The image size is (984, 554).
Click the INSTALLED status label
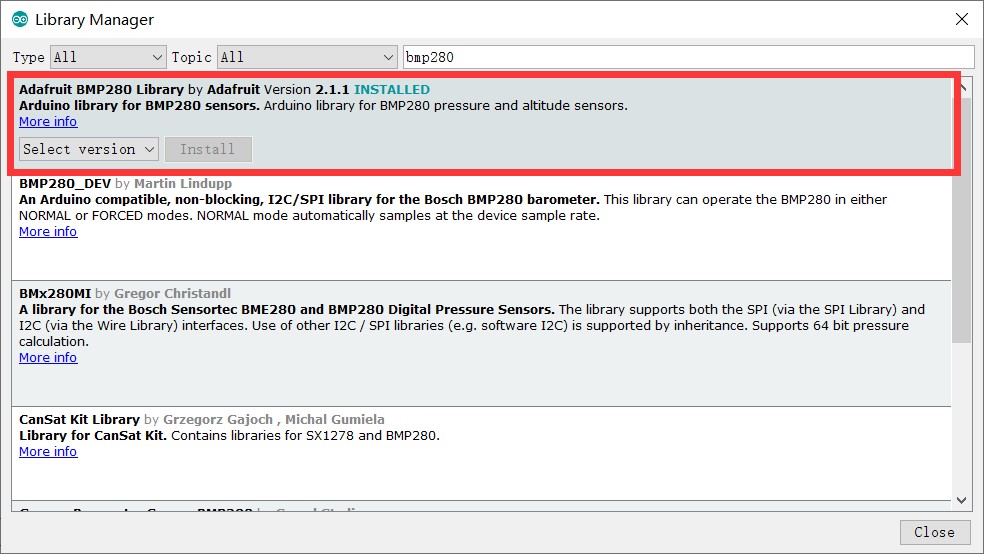coord(392,90)
